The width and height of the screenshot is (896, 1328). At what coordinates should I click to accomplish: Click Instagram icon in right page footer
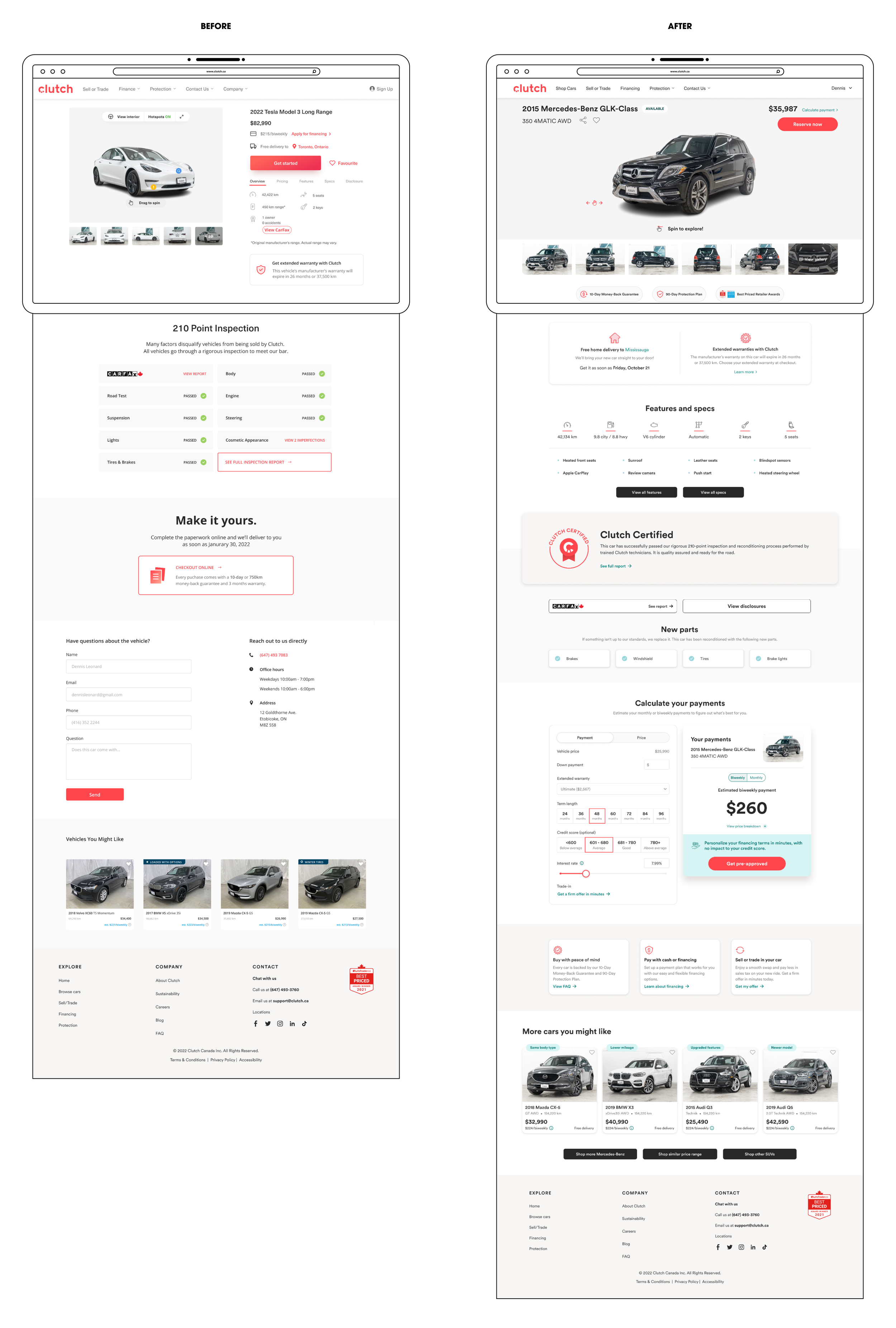pos(741,1247)
